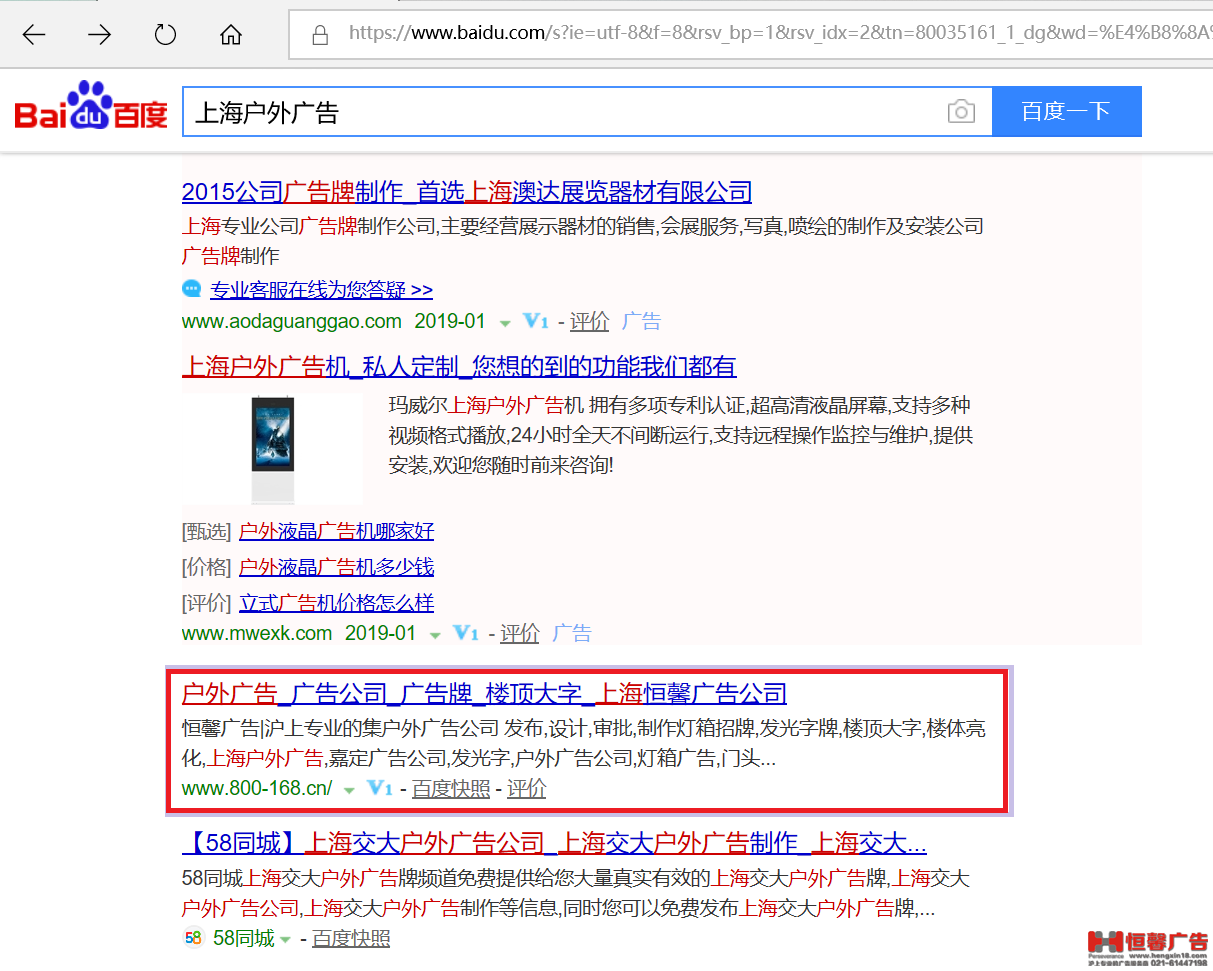Open 专业客服在线为您答疑 link

(x=321, y=290)
